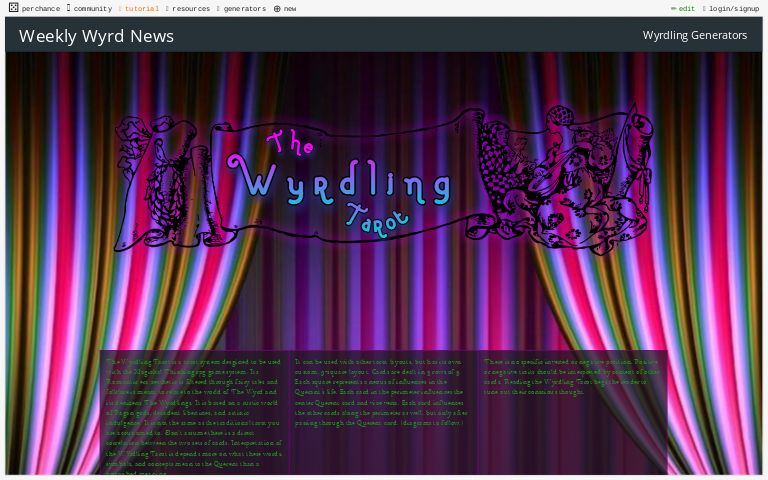The image size is (768, 480).
Task: Click the icon beside generators
Action: tap(218, 8)
